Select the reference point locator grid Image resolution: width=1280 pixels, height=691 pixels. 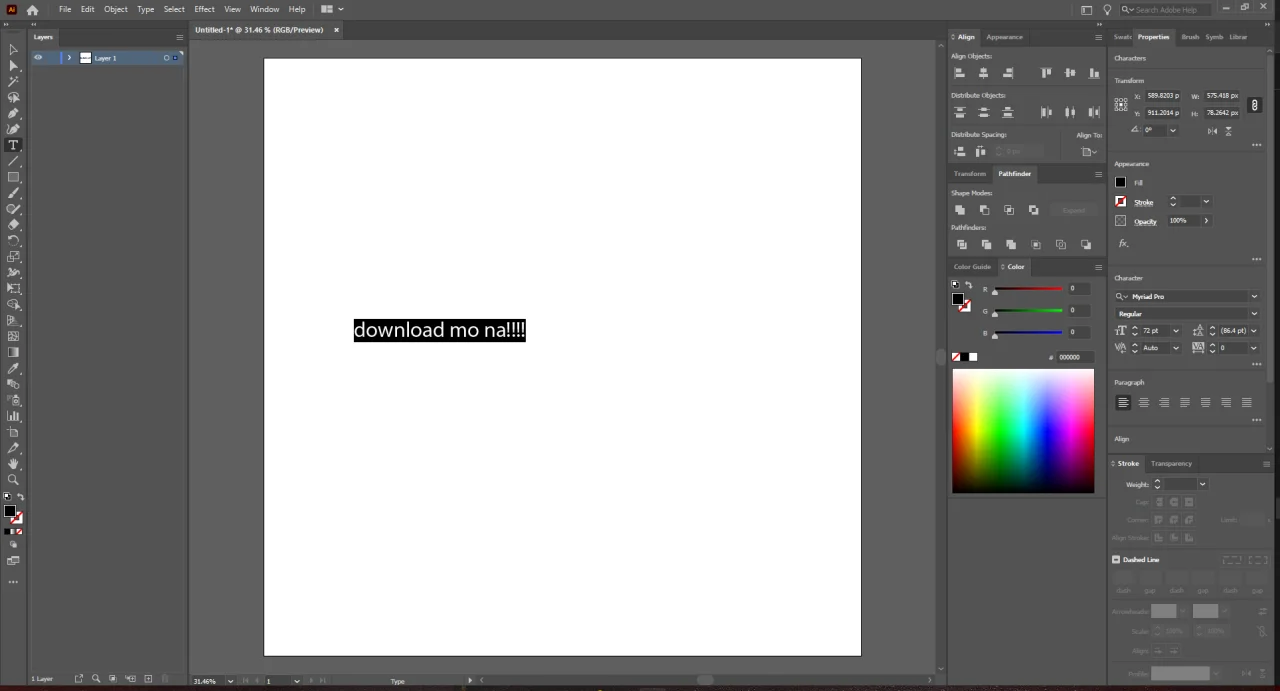click(1121, 104)
